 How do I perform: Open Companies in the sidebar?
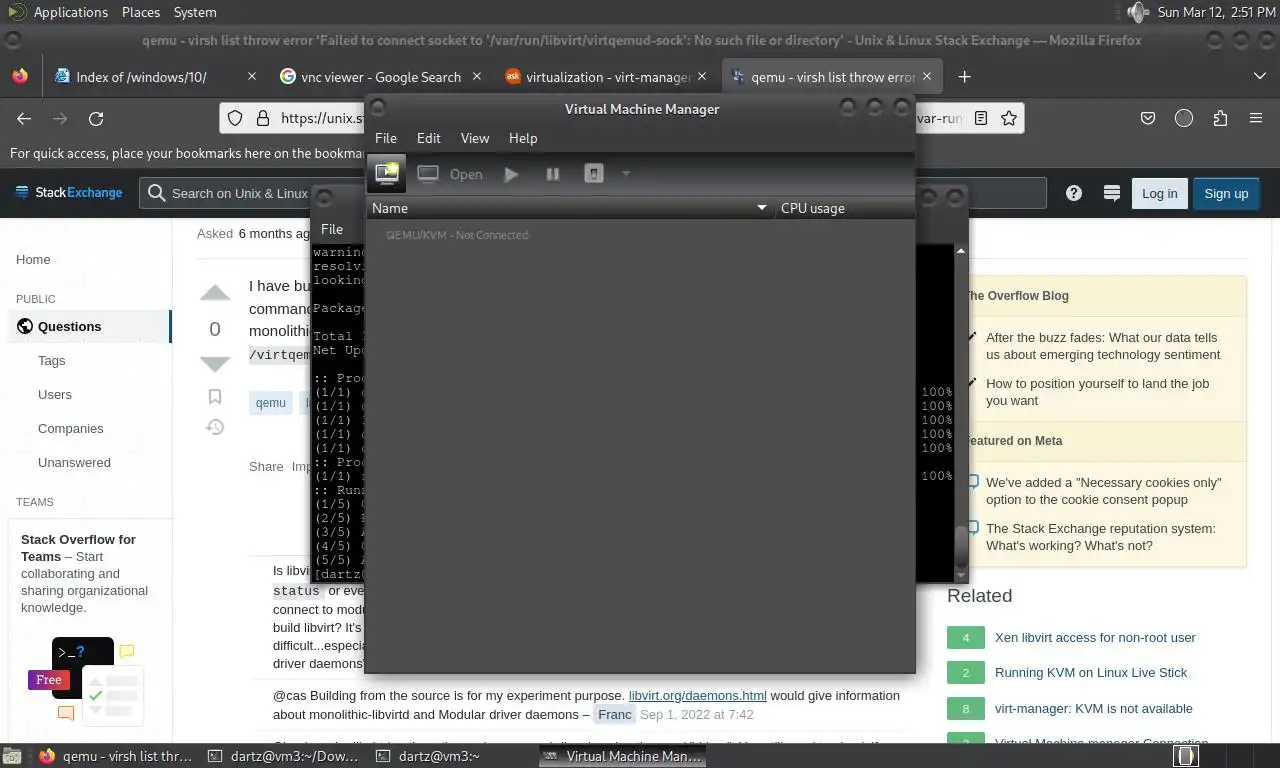[71, 428]
